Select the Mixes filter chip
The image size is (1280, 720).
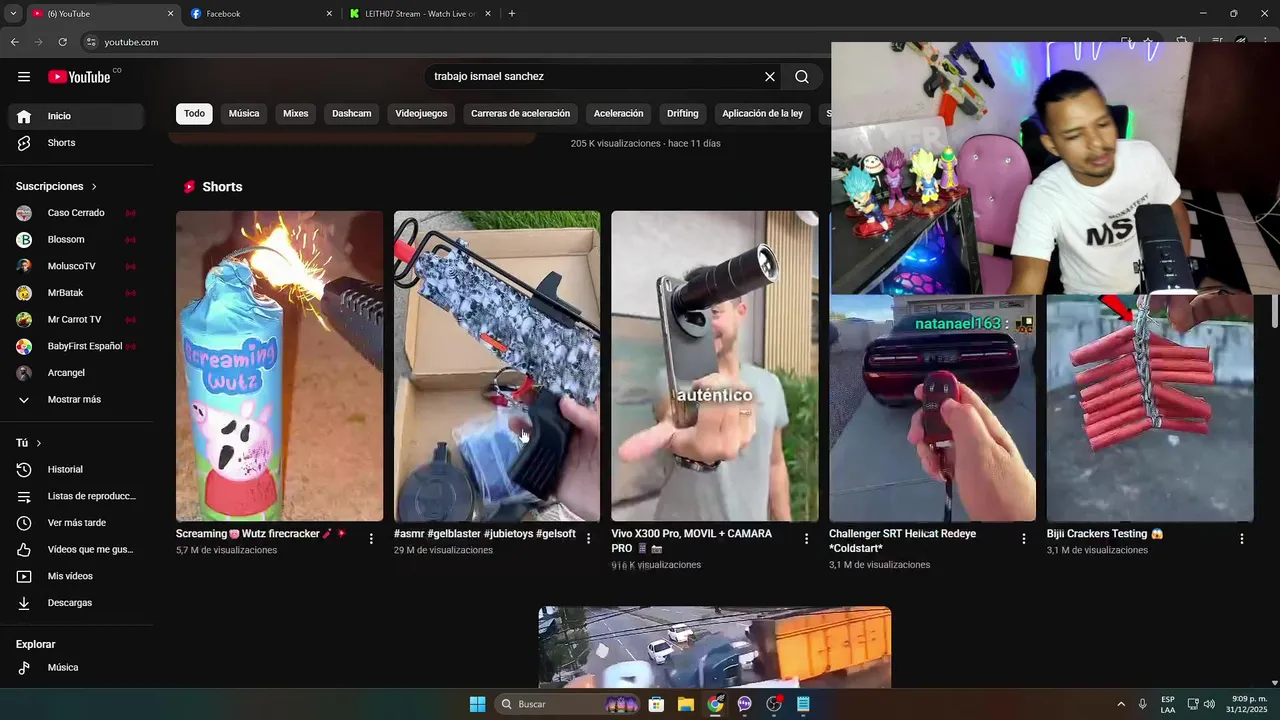tap(296, 114)
